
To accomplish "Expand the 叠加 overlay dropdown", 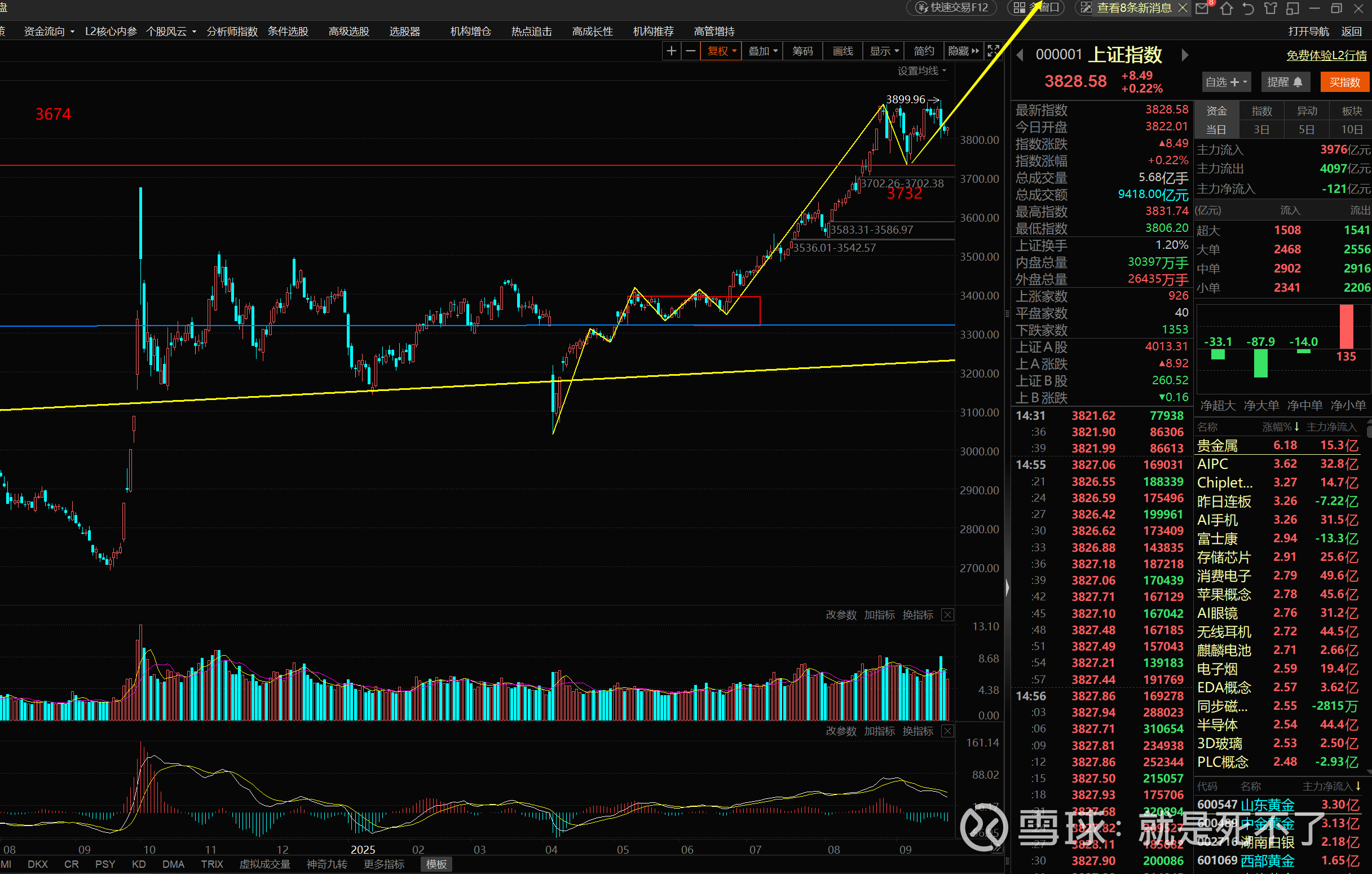I will 762,51.
